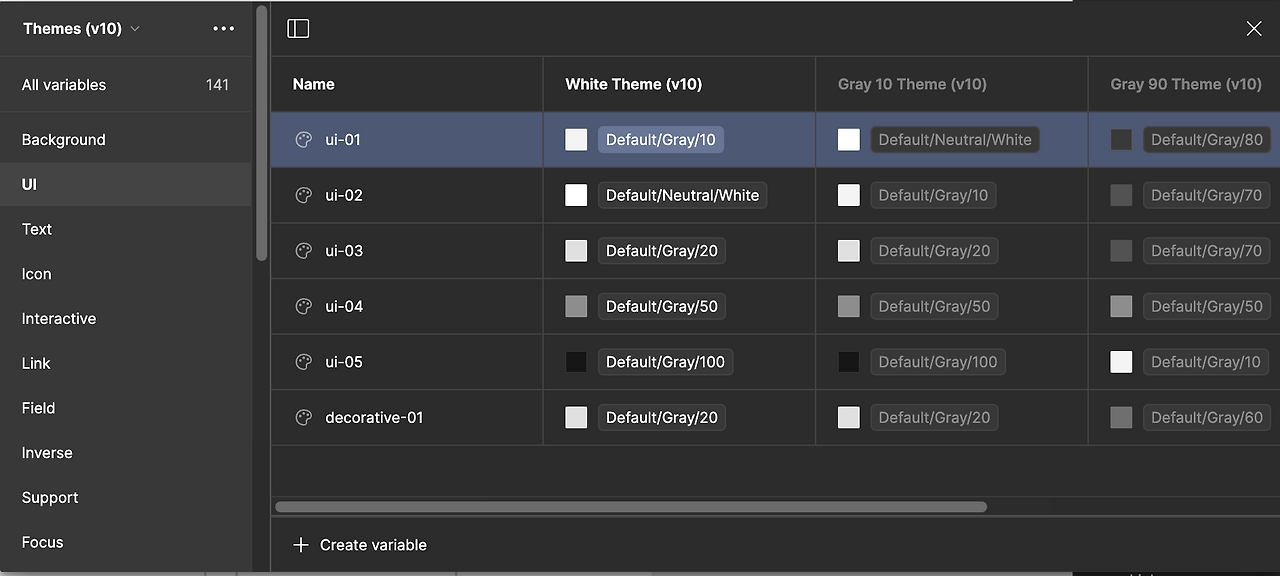Open the Themes (v10) dropdown
This screenshot has height=576, width=1280.
80,28
